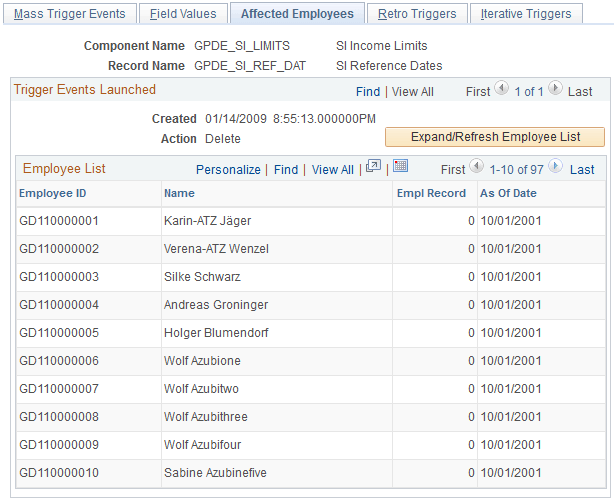614x501 pixels.
Task: Open the Iterative Triggers tab
Action: [x=526, y=14]
